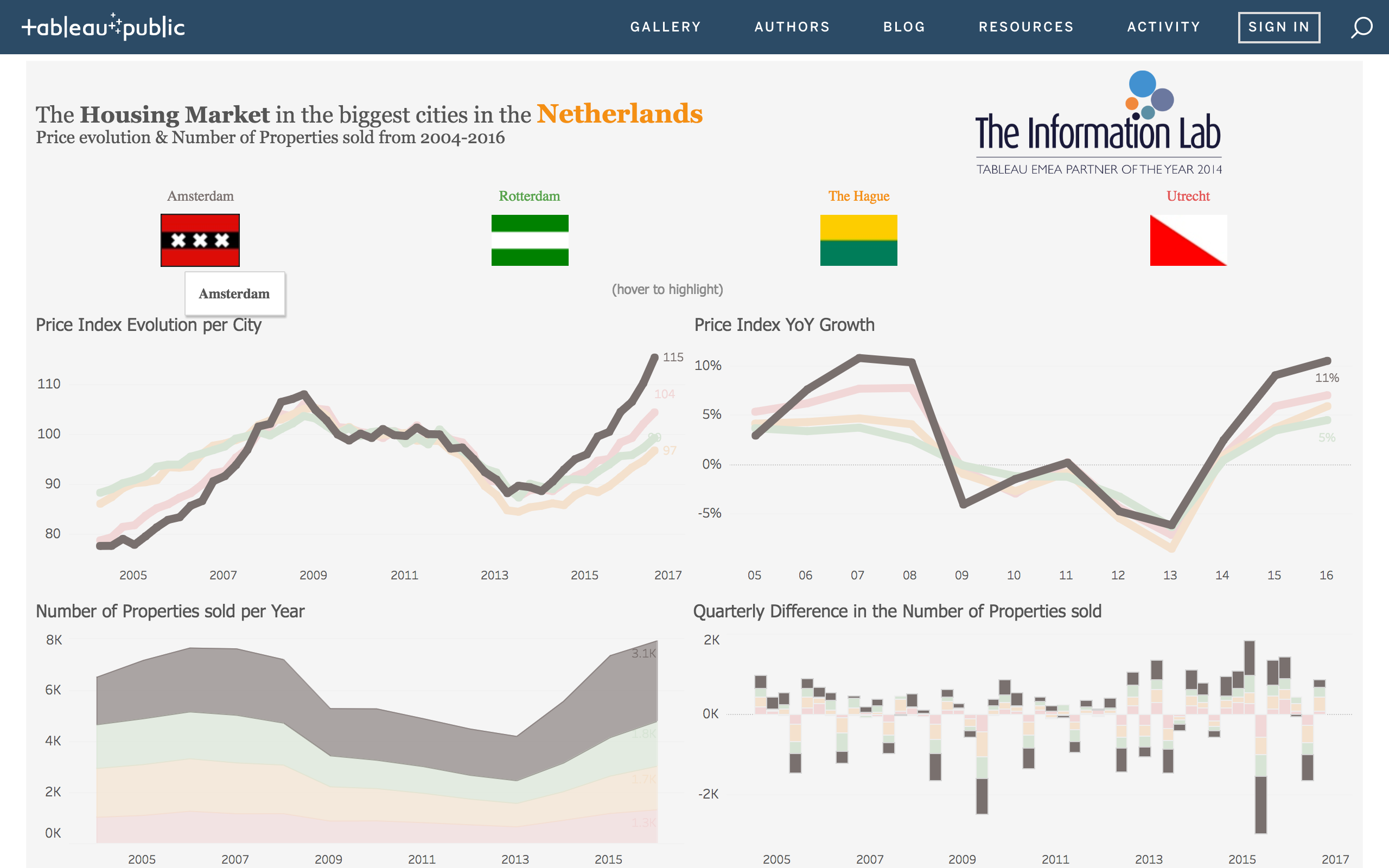Select the Utrecht flag icon
The height and width of the screenshot is (868, 1389).
[x=1188, y=240]
